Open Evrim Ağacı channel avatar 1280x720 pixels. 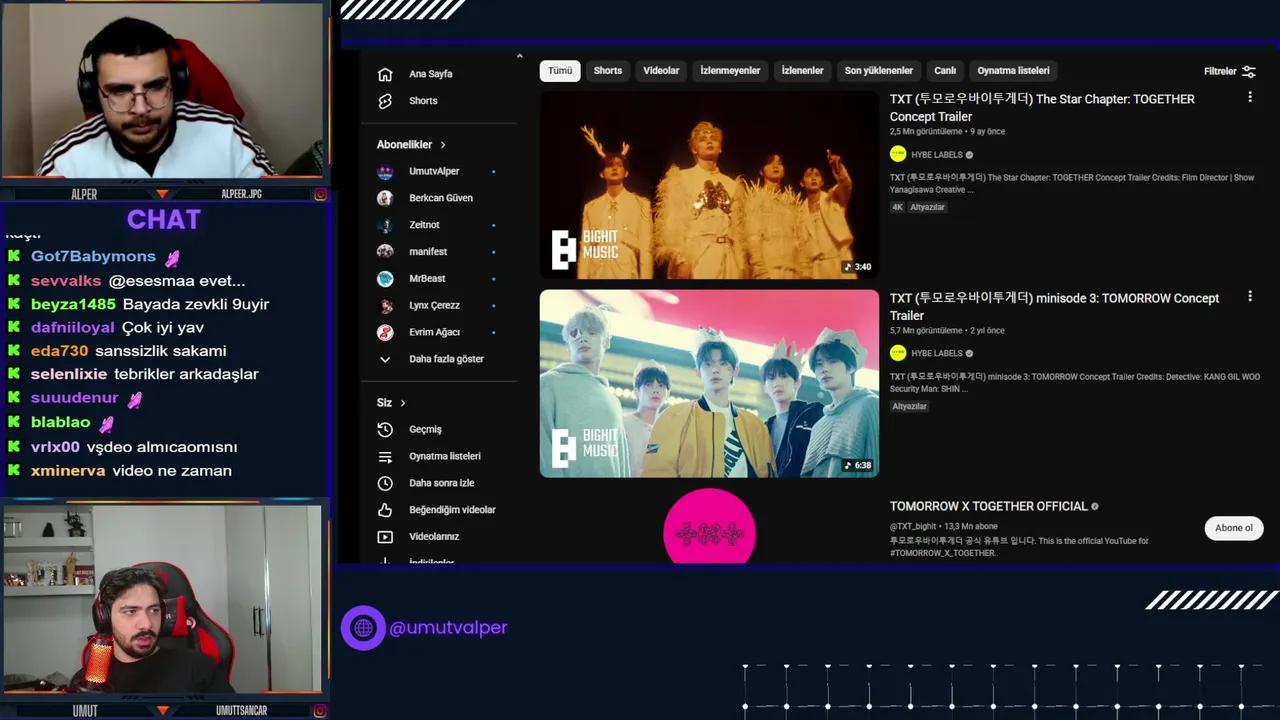pos(385,332)
